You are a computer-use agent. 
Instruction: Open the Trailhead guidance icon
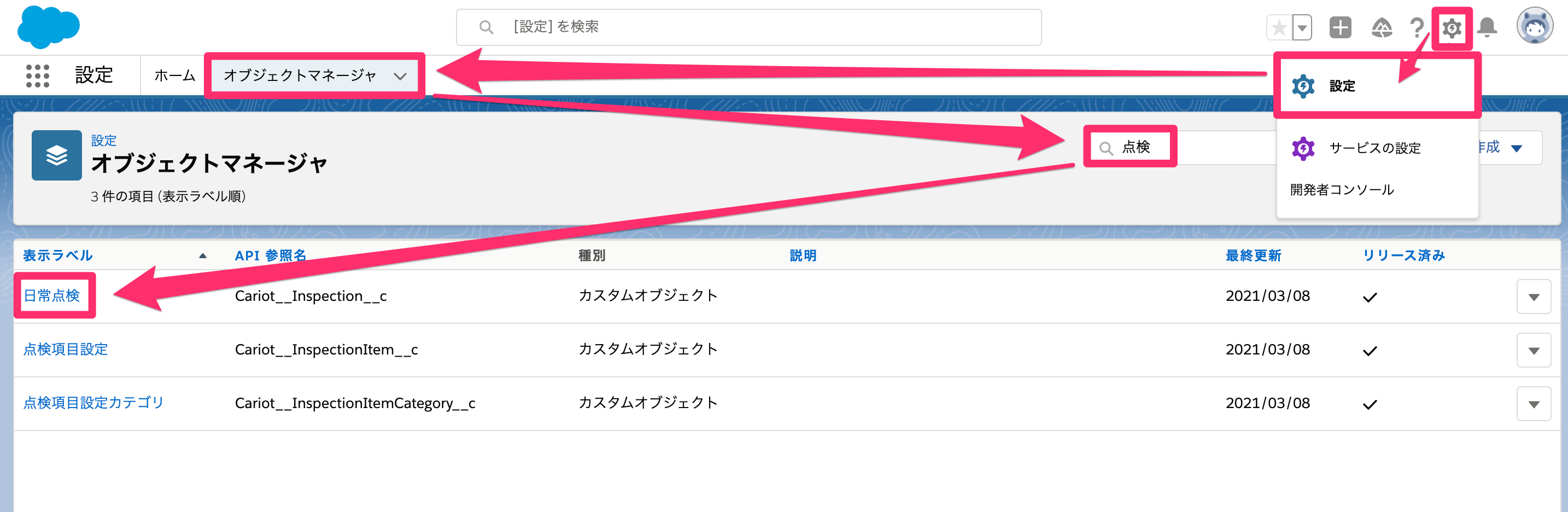pos(1382,27)
